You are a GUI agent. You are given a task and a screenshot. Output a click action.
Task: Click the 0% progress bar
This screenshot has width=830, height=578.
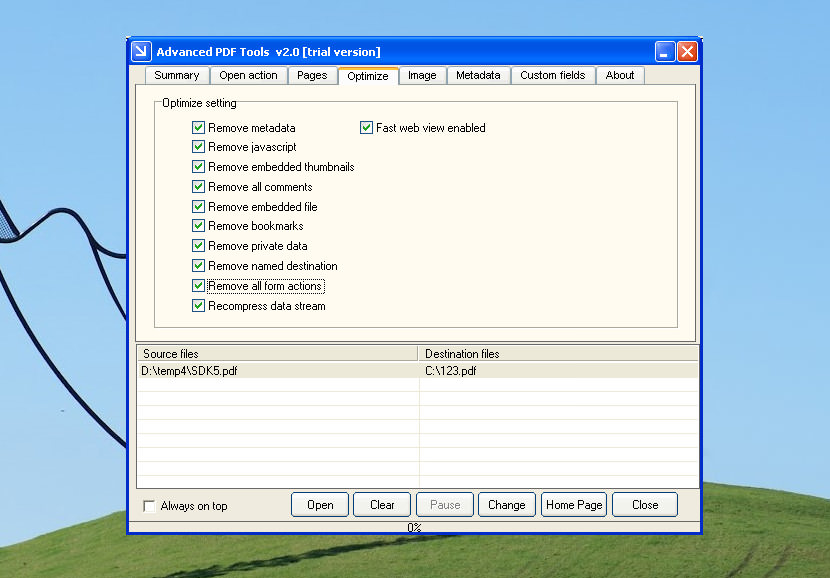[414, 527]
